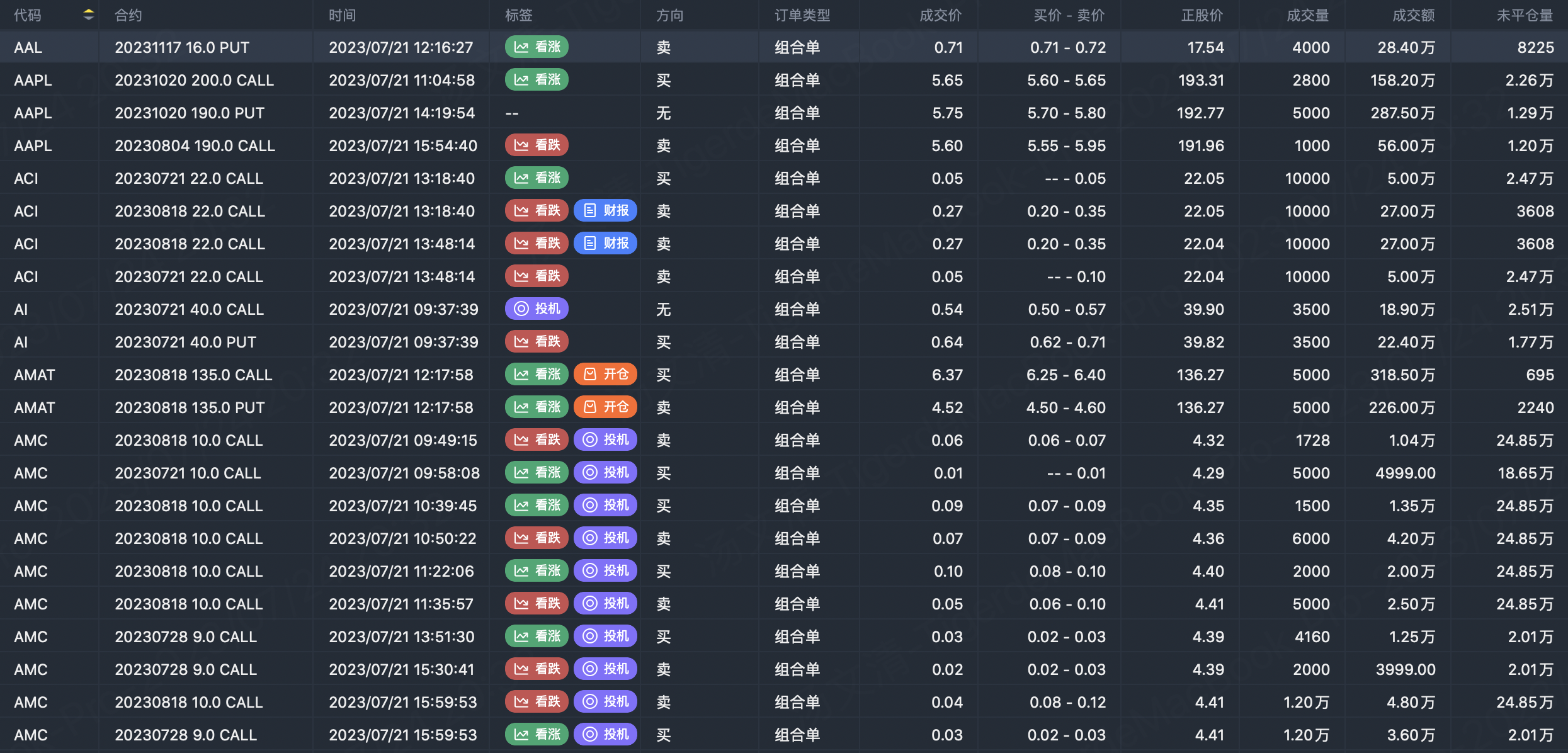
Task: Click 投机 tag on AMC 09:49:15 row
Action: 605,440
